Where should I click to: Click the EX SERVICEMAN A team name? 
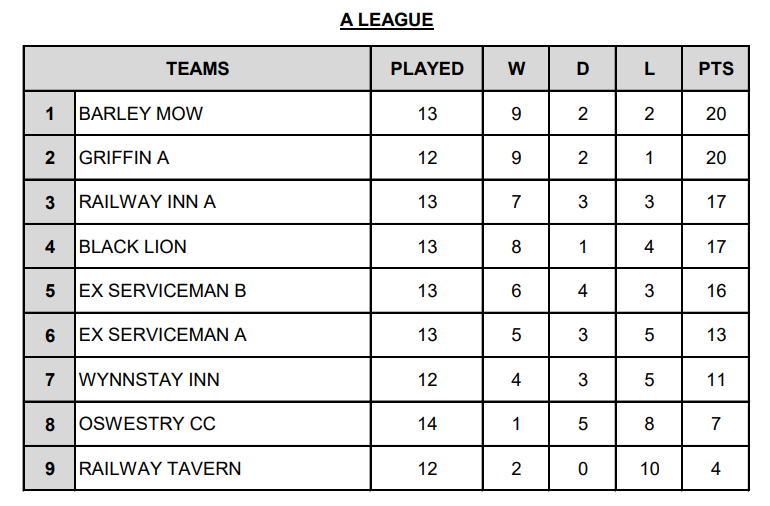click(163, 335)
